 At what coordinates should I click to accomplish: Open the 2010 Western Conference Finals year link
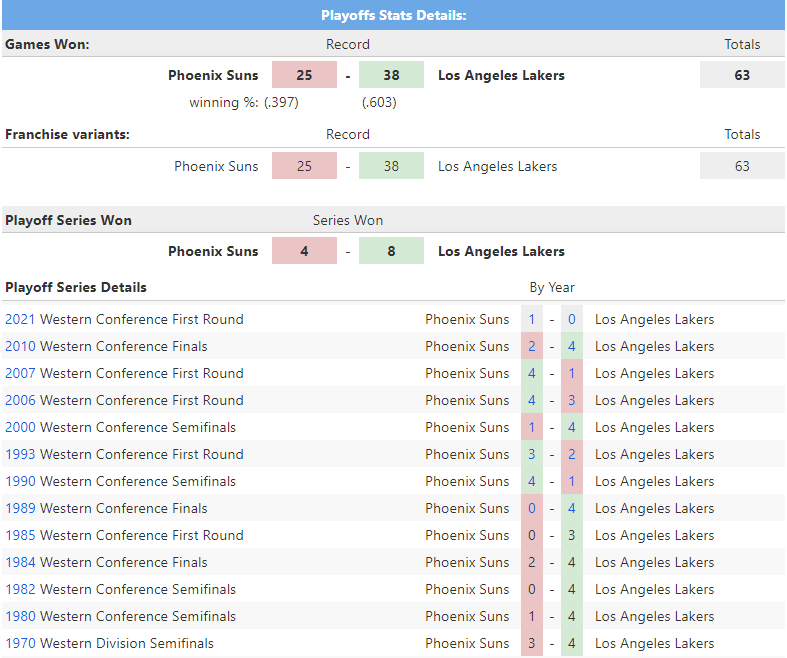pyautogui.click(x=20, y=347)
